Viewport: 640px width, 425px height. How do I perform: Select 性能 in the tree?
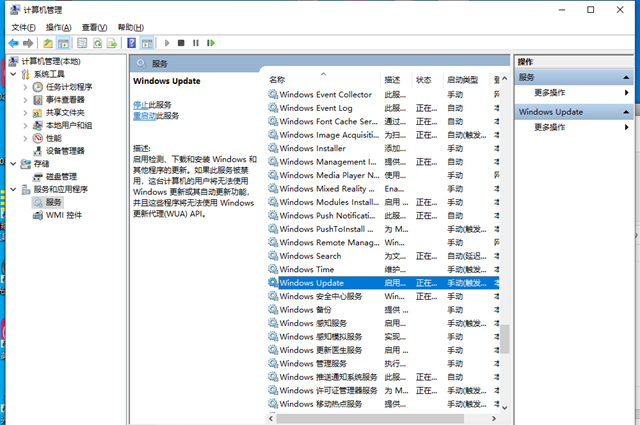[x=54, y=138]
